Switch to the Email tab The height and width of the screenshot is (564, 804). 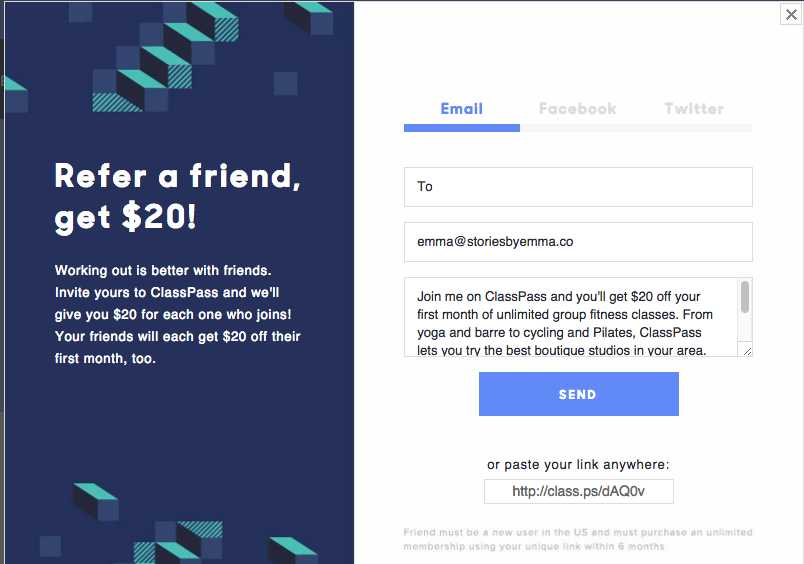[461, 109]
